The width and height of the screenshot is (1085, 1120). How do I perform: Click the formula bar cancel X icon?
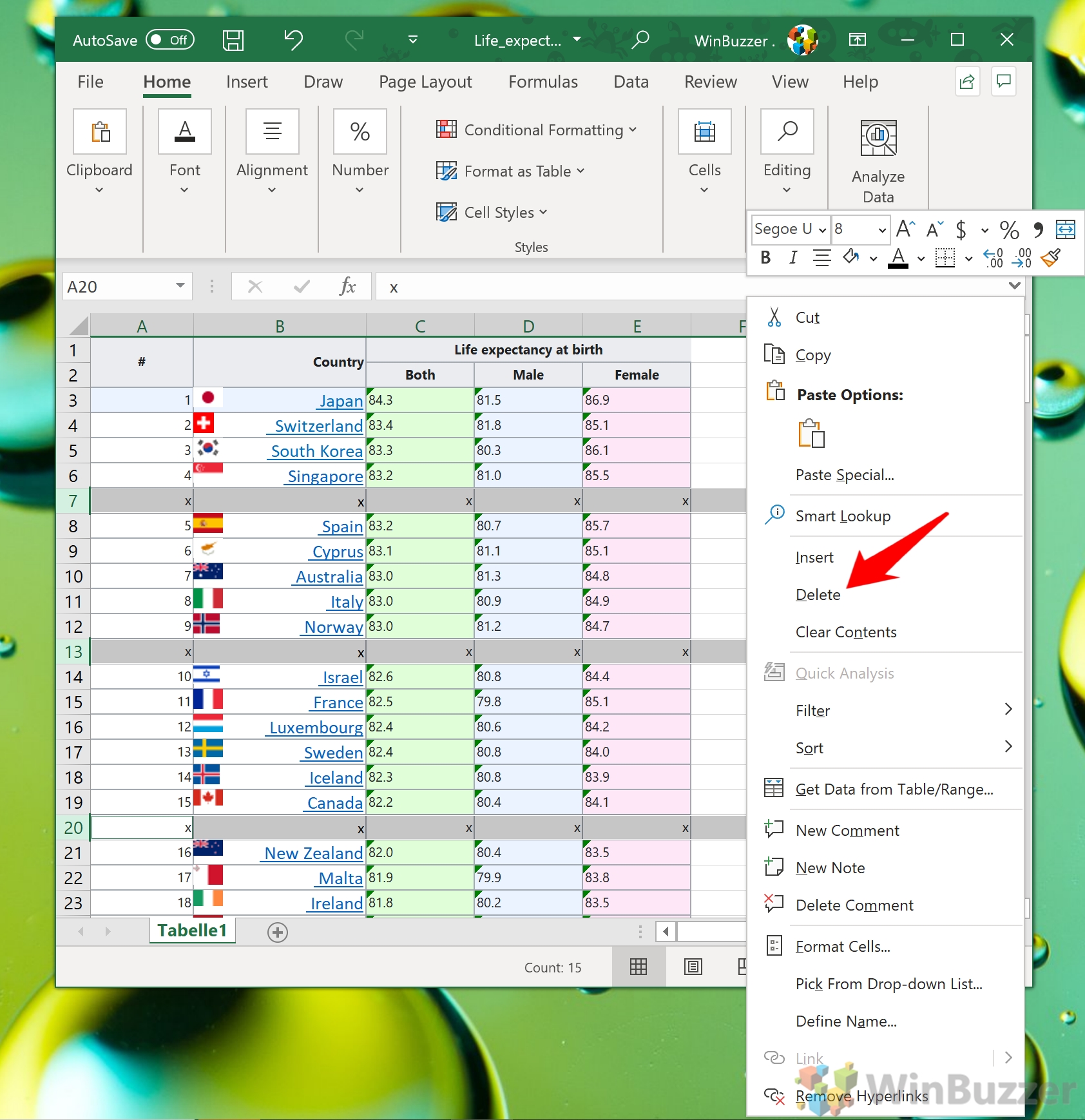pyautogui.click(x=255, y=286)
